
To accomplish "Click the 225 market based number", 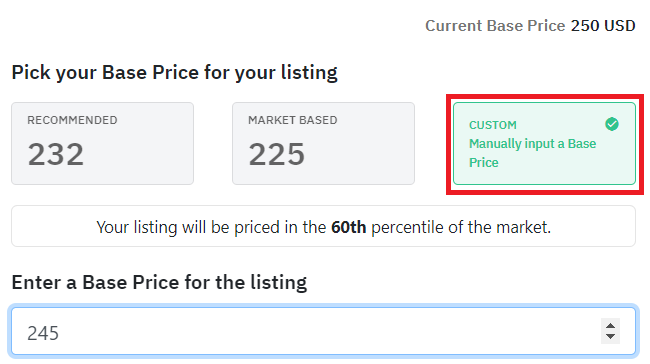I will 276,154.
